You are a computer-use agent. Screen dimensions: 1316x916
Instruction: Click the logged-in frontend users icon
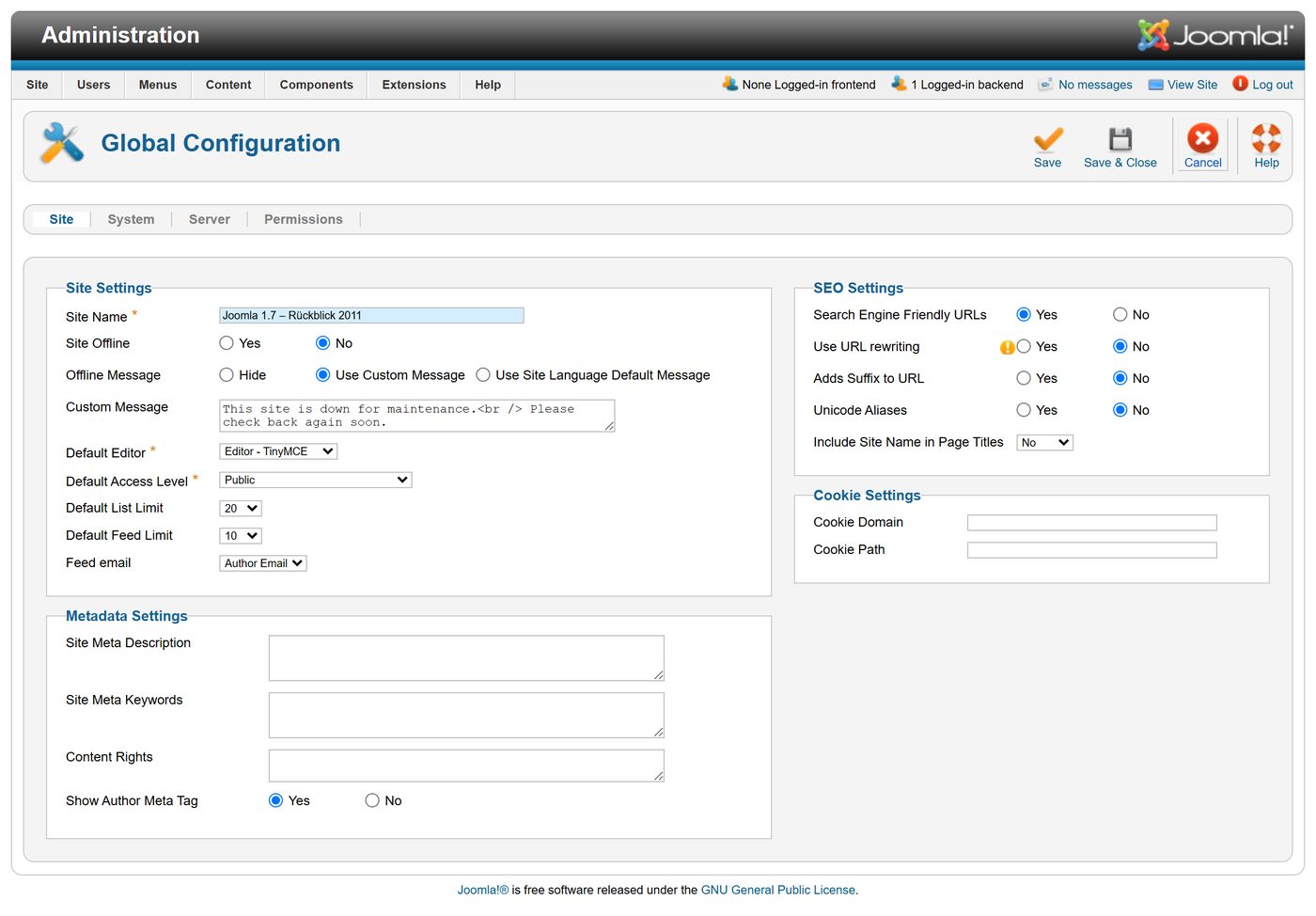(x=730, y=84)
